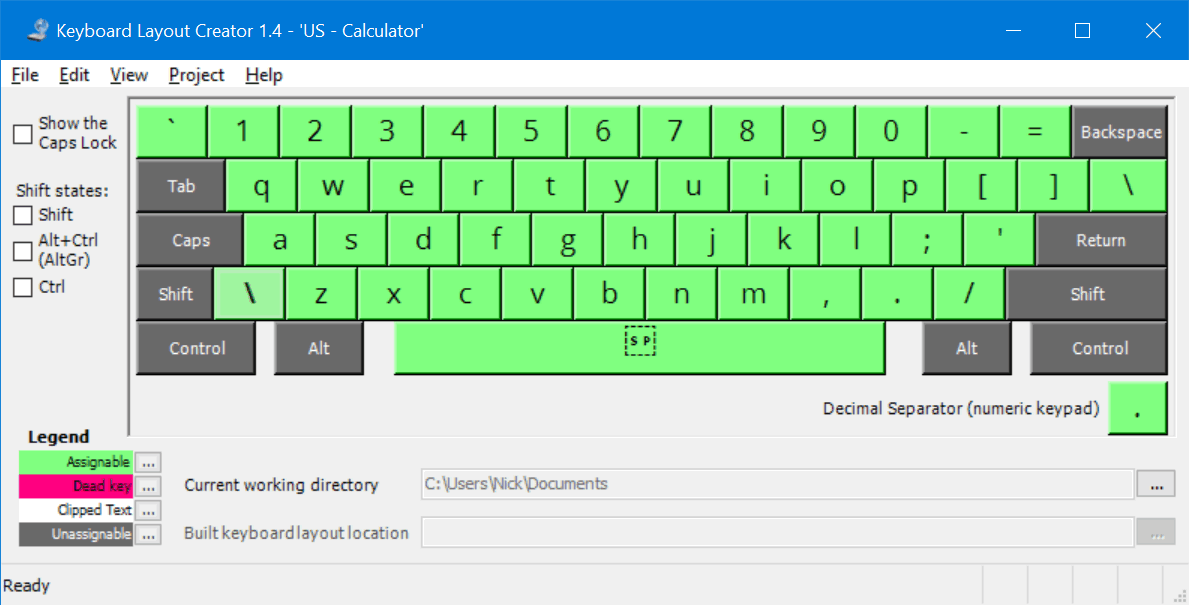Viewport: 1189px width, 605px height.
Task: Click the u key
Action: (x=693, y=186)
